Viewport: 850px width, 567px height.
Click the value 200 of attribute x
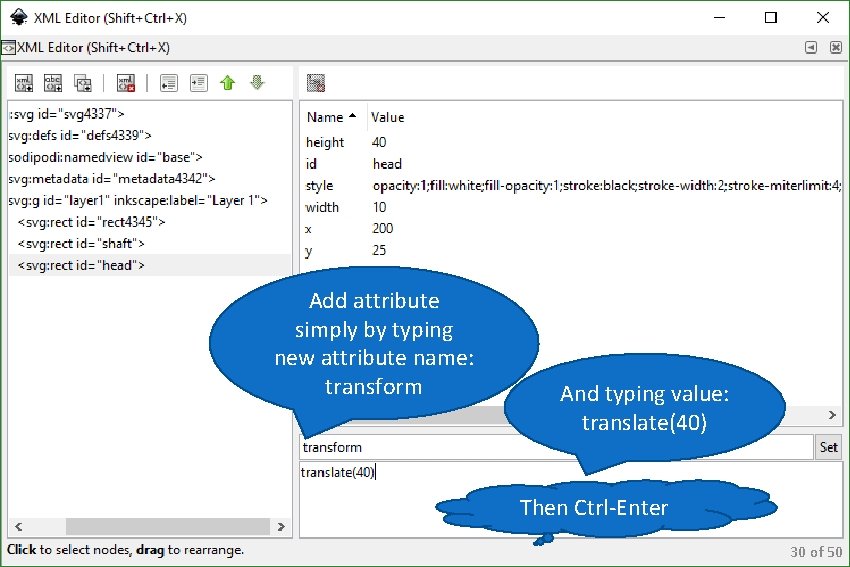(x=382, y=228)
